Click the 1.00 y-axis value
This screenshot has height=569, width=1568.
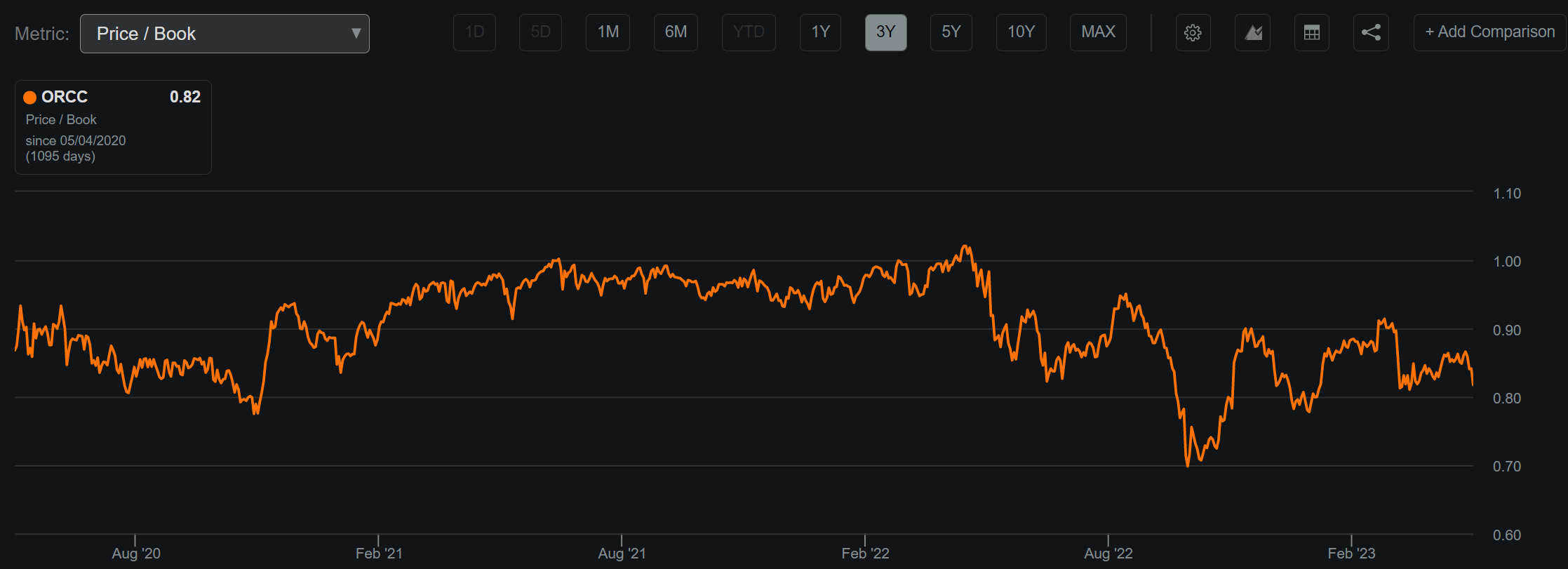[1507, 262]
